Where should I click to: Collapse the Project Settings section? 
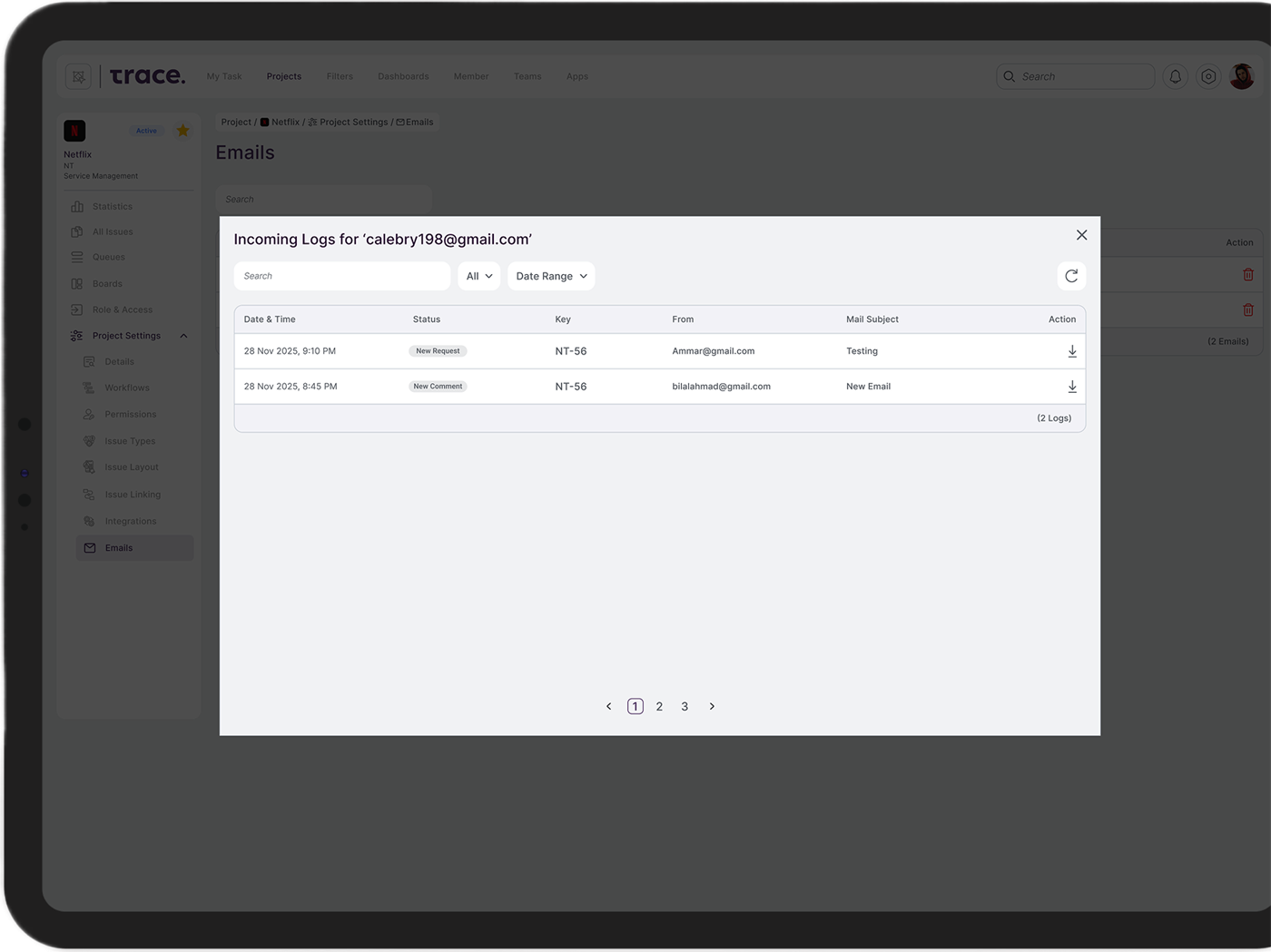tap(183, 336)
